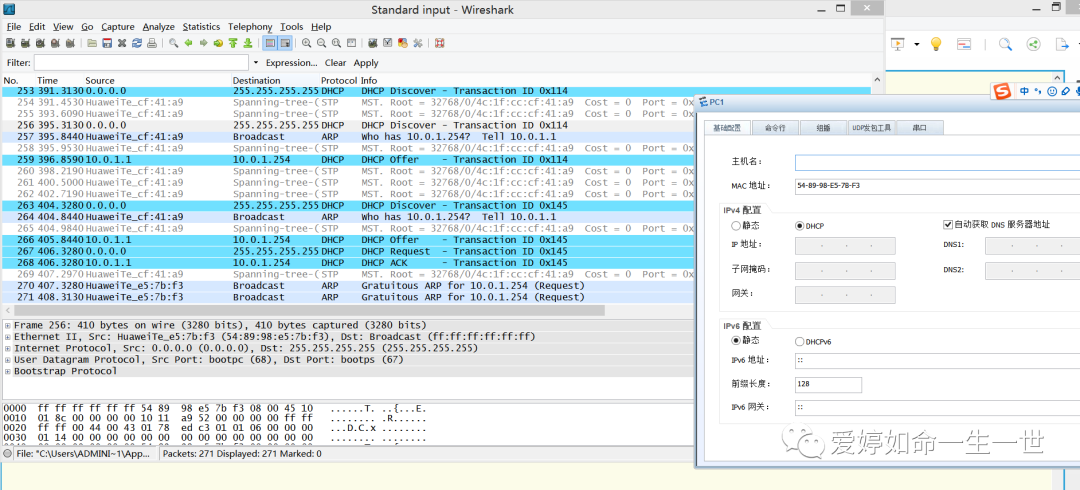Expand Internet Protocol tree node
The width and height of the screenshot is (1080, 490).
(x=8, y=348)
